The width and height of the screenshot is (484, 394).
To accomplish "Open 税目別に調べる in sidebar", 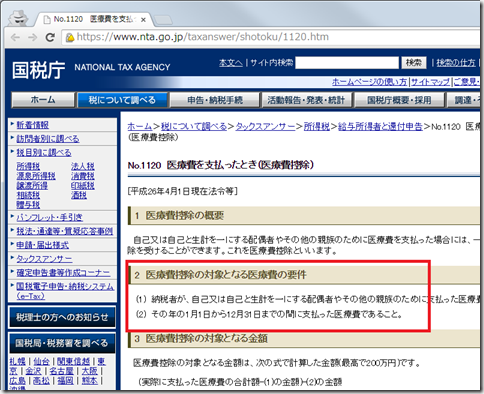I will pos(44,153).
